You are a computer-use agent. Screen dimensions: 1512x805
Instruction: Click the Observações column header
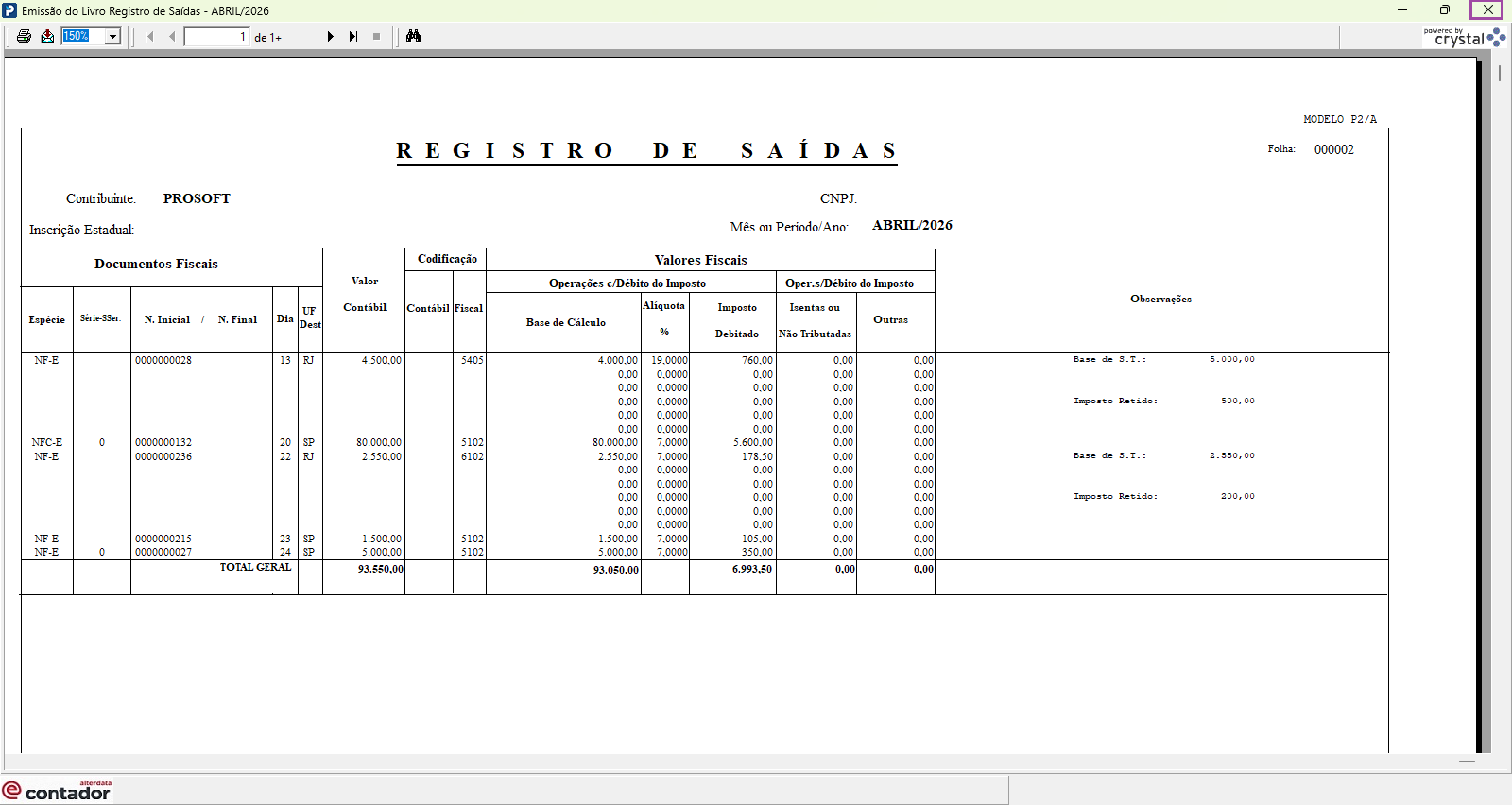click(1160, 299)
